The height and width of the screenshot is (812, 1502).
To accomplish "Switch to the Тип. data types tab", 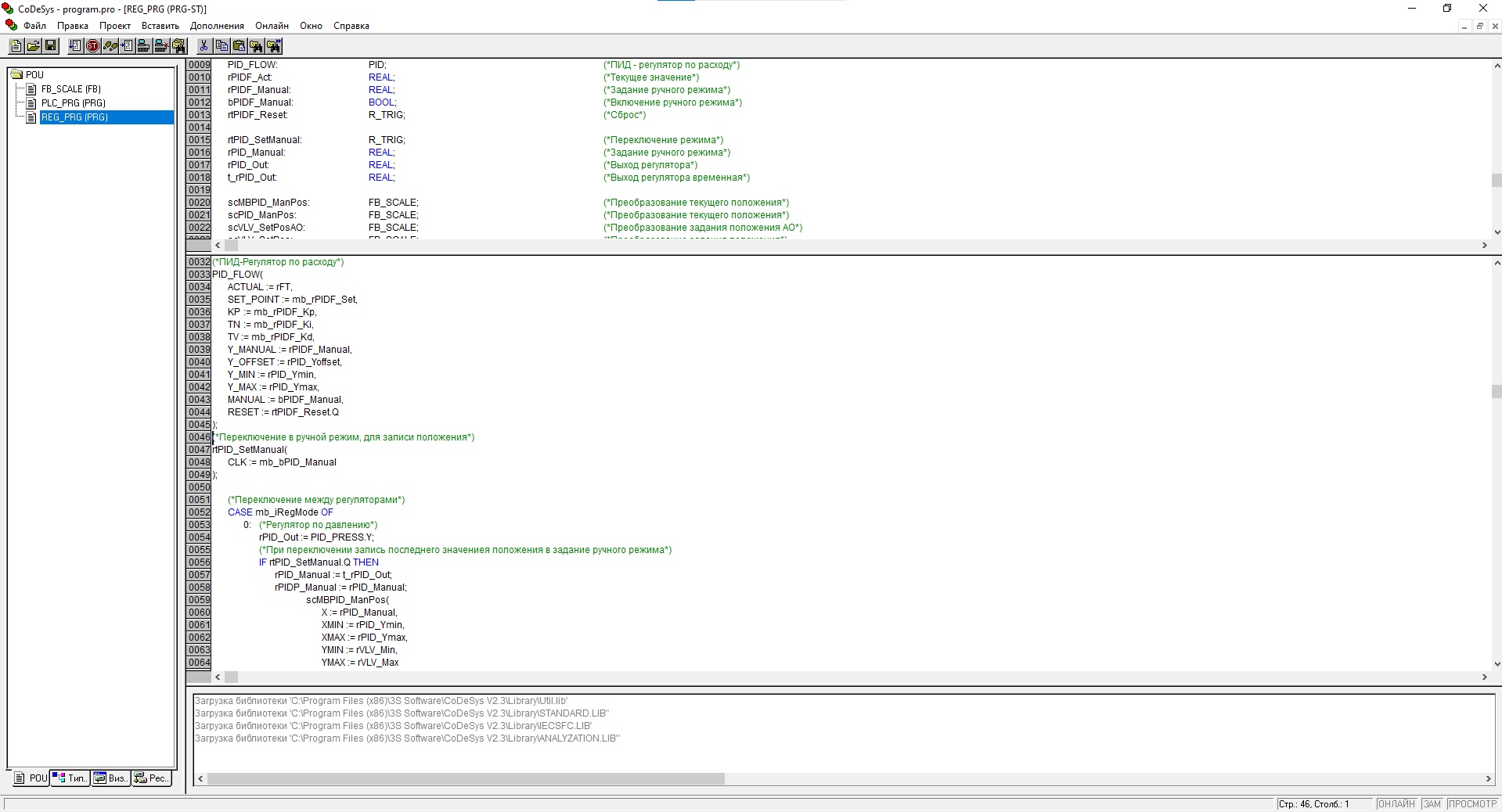I will [x=70, y=778].
